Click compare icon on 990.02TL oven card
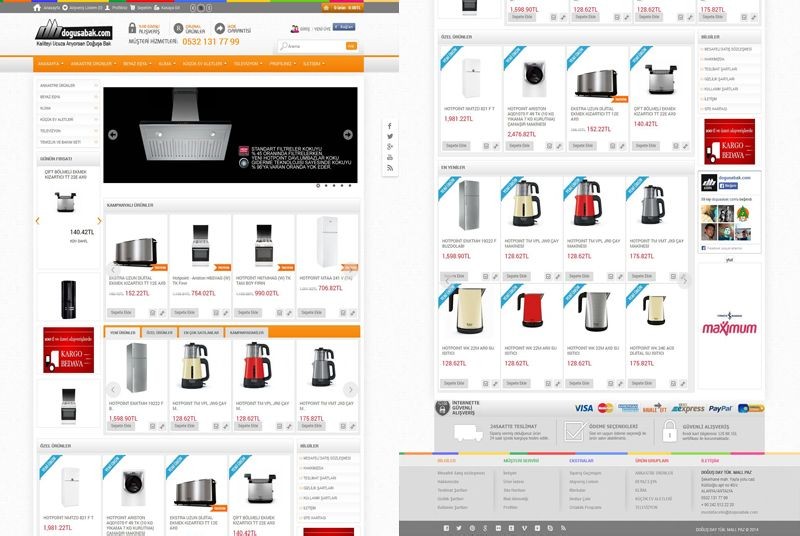Screen dimensions: 800x536 (289, 313)
